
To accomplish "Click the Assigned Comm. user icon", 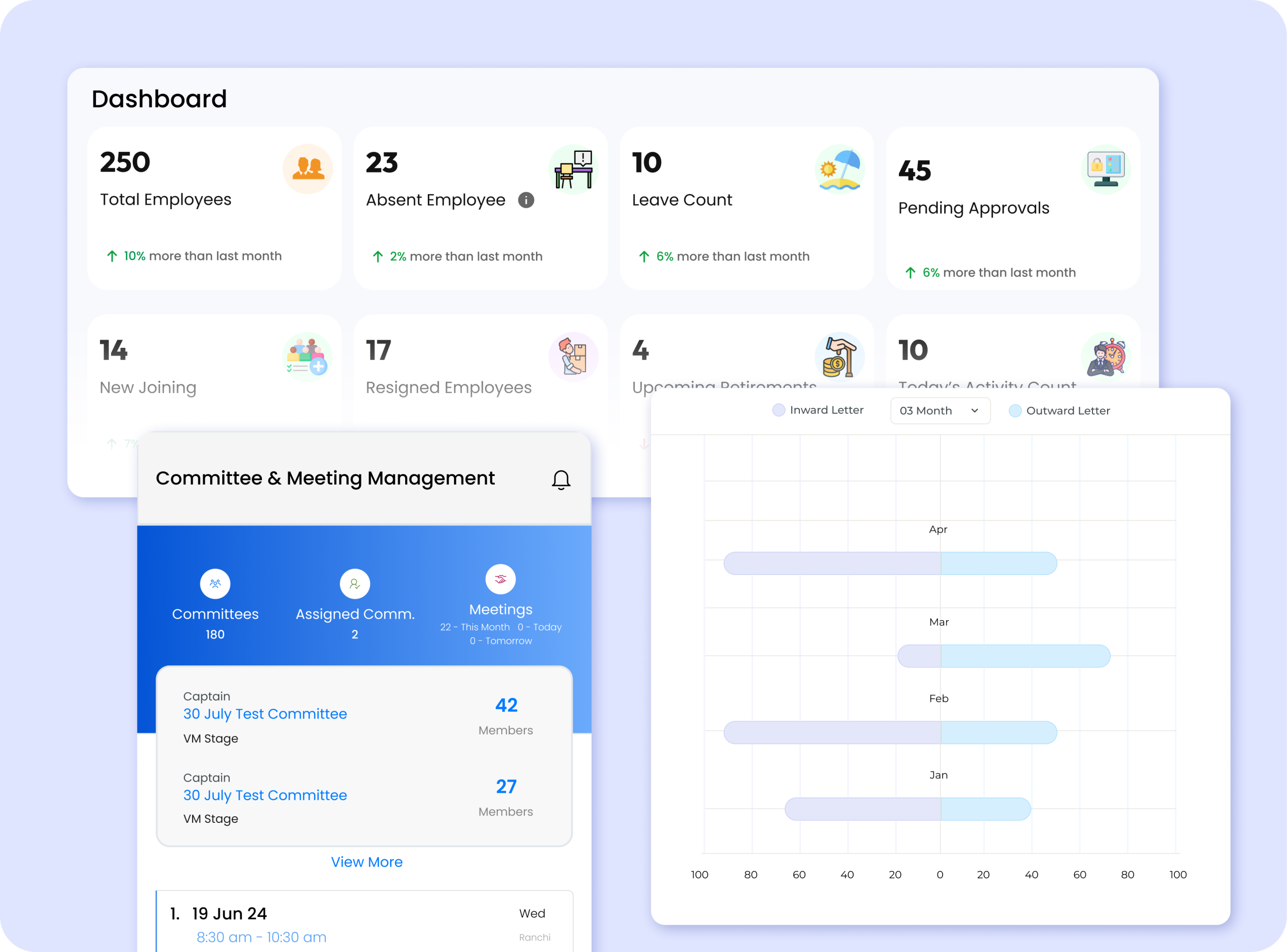I will click(354, 584).
